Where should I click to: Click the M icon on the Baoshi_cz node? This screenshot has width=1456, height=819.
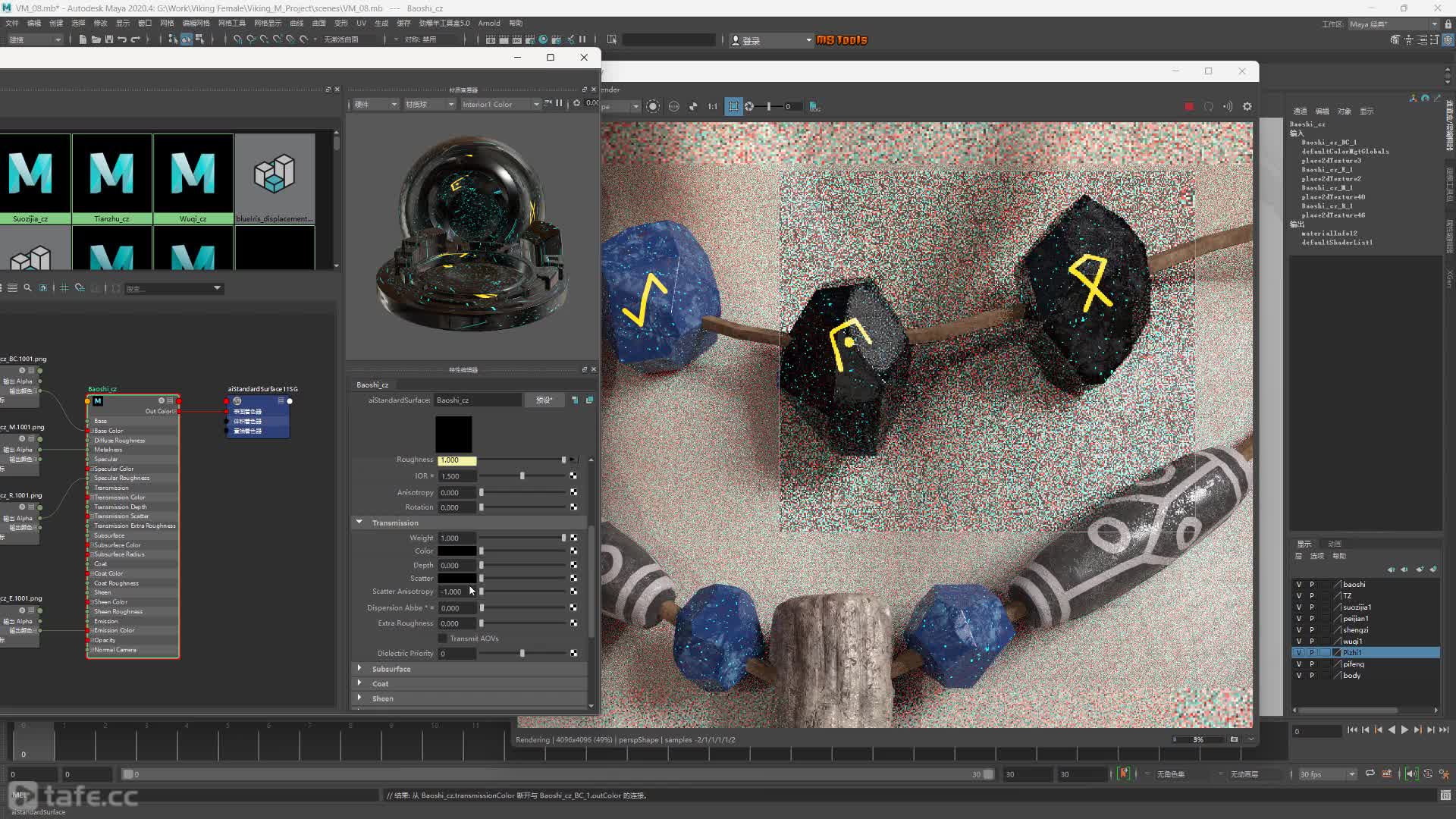(98, 401)
